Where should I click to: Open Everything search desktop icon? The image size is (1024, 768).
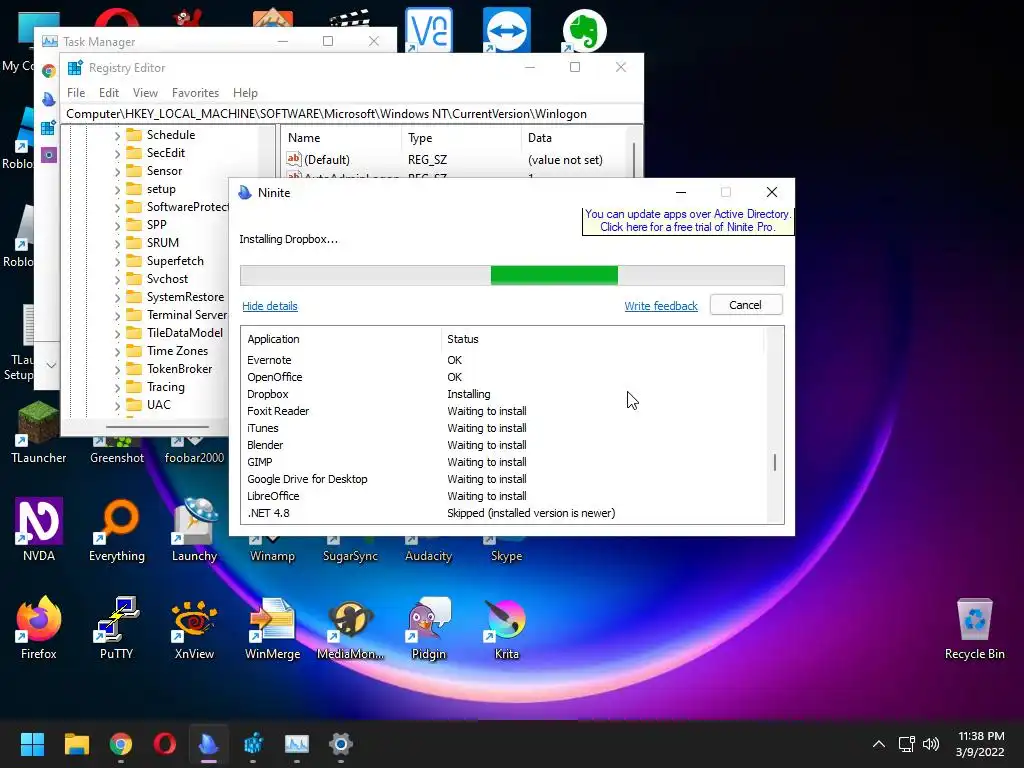[117, 529]
